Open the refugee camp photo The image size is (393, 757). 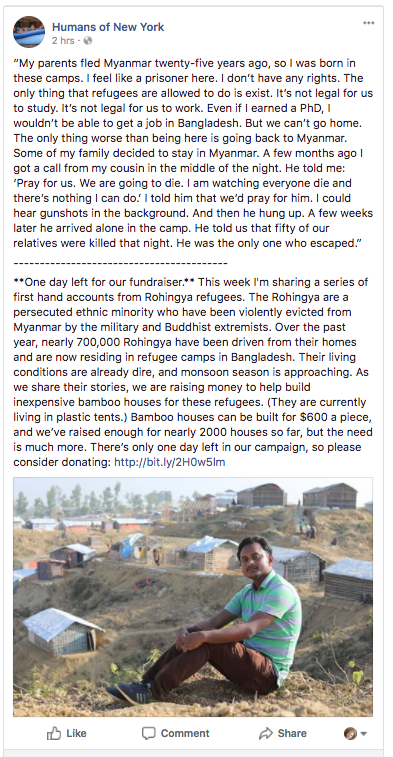(x=193, y=597)
